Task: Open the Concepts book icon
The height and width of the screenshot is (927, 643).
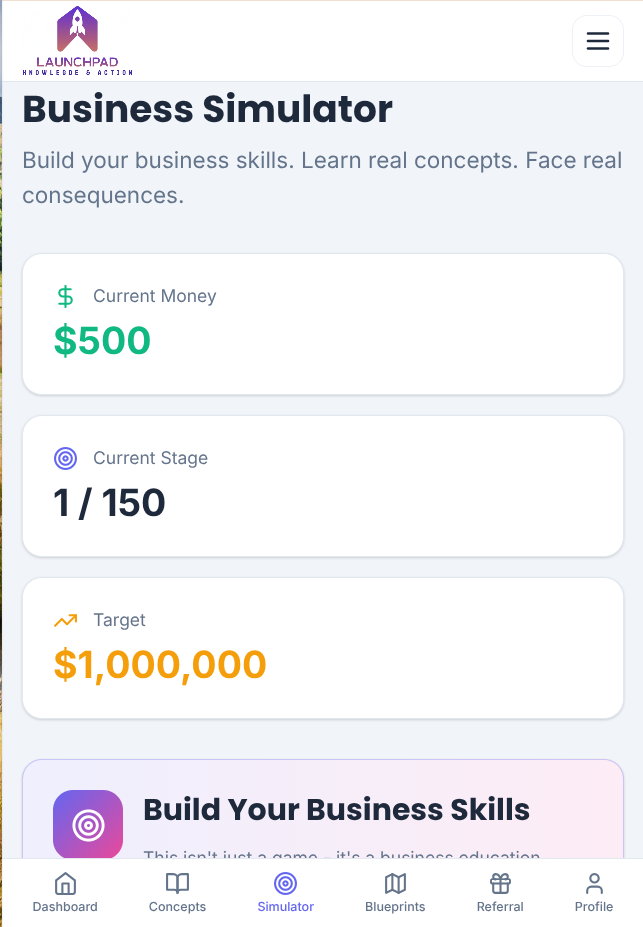Action: [177, 884]
